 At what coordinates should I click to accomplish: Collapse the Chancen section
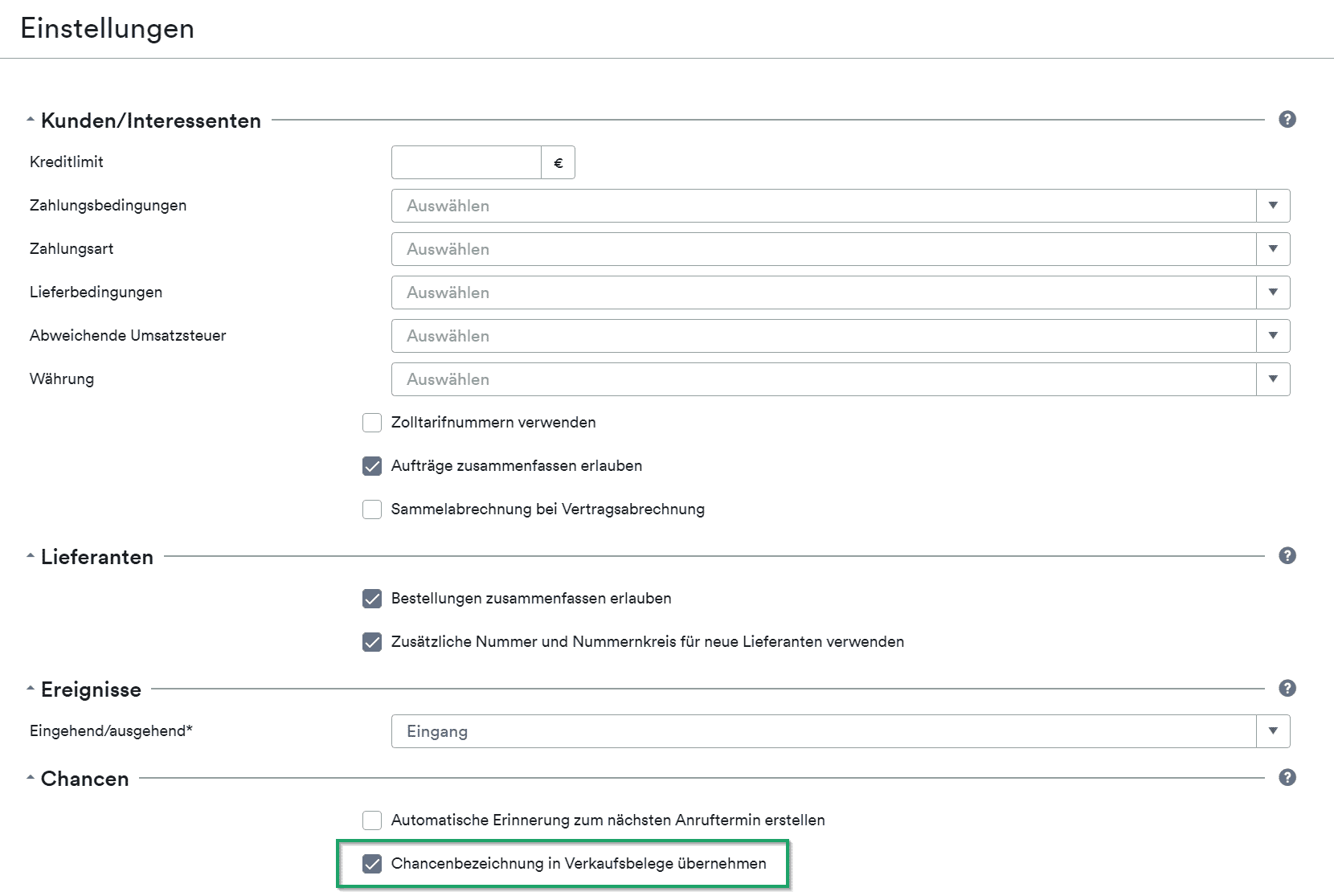31,779
